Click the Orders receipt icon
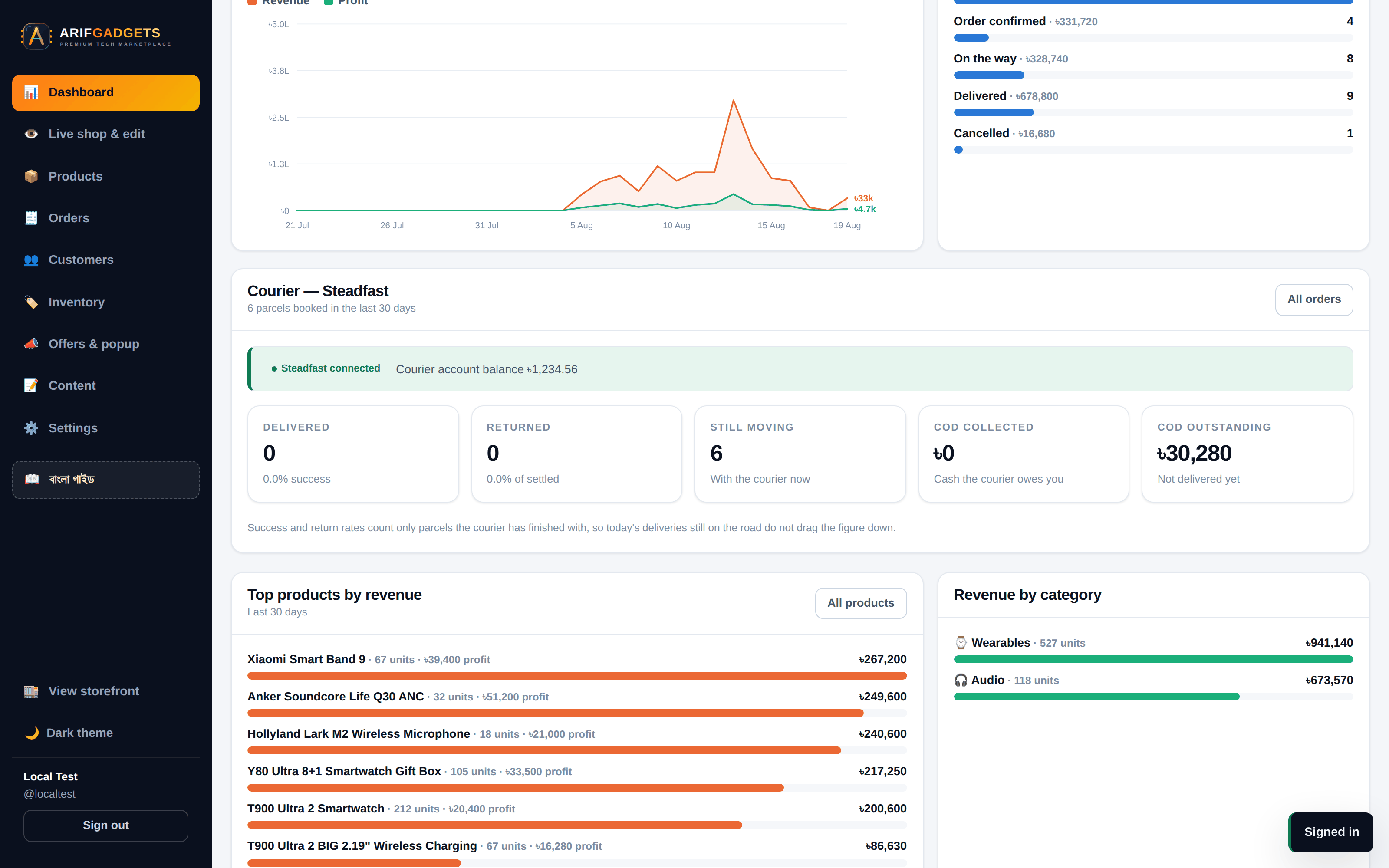1389x868 pixels. [31, 218]
